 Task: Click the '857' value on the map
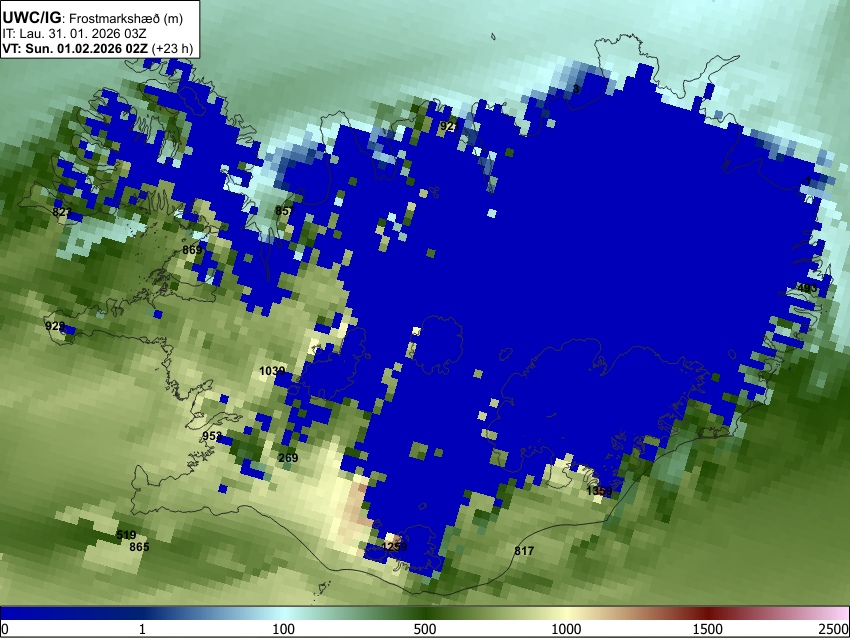point(285,211)
